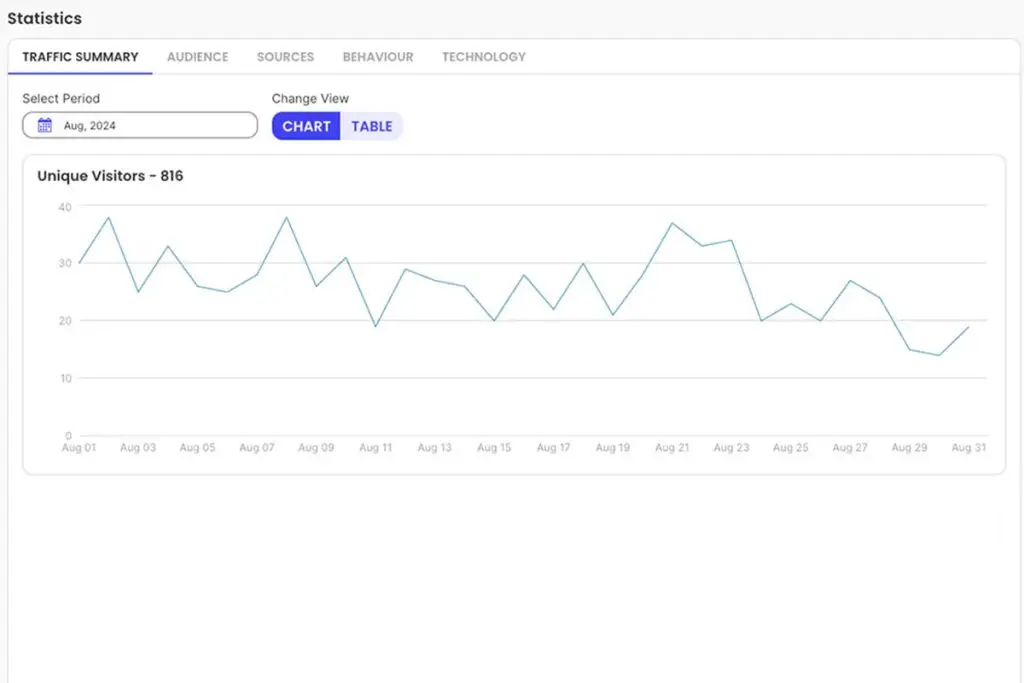Click the calendar icon in period field
Screen dimensions: 1024x683
[x=44, y=125]
